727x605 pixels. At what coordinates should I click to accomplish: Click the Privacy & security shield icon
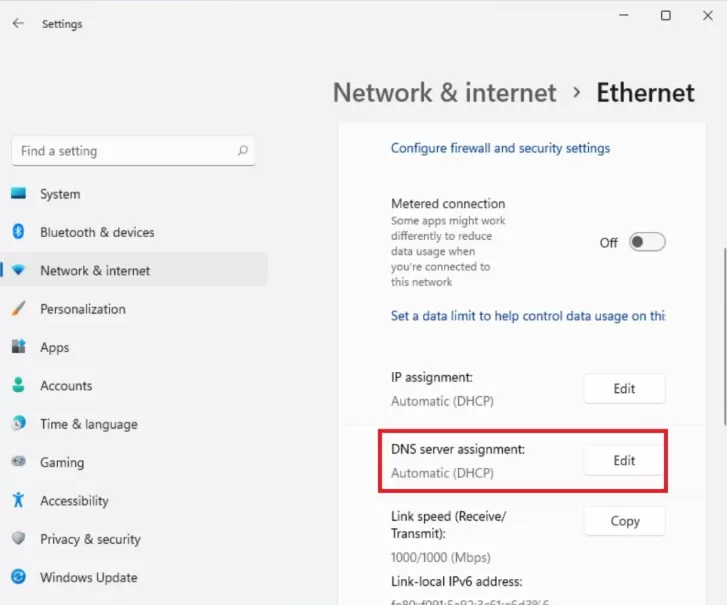coord(19,538)
